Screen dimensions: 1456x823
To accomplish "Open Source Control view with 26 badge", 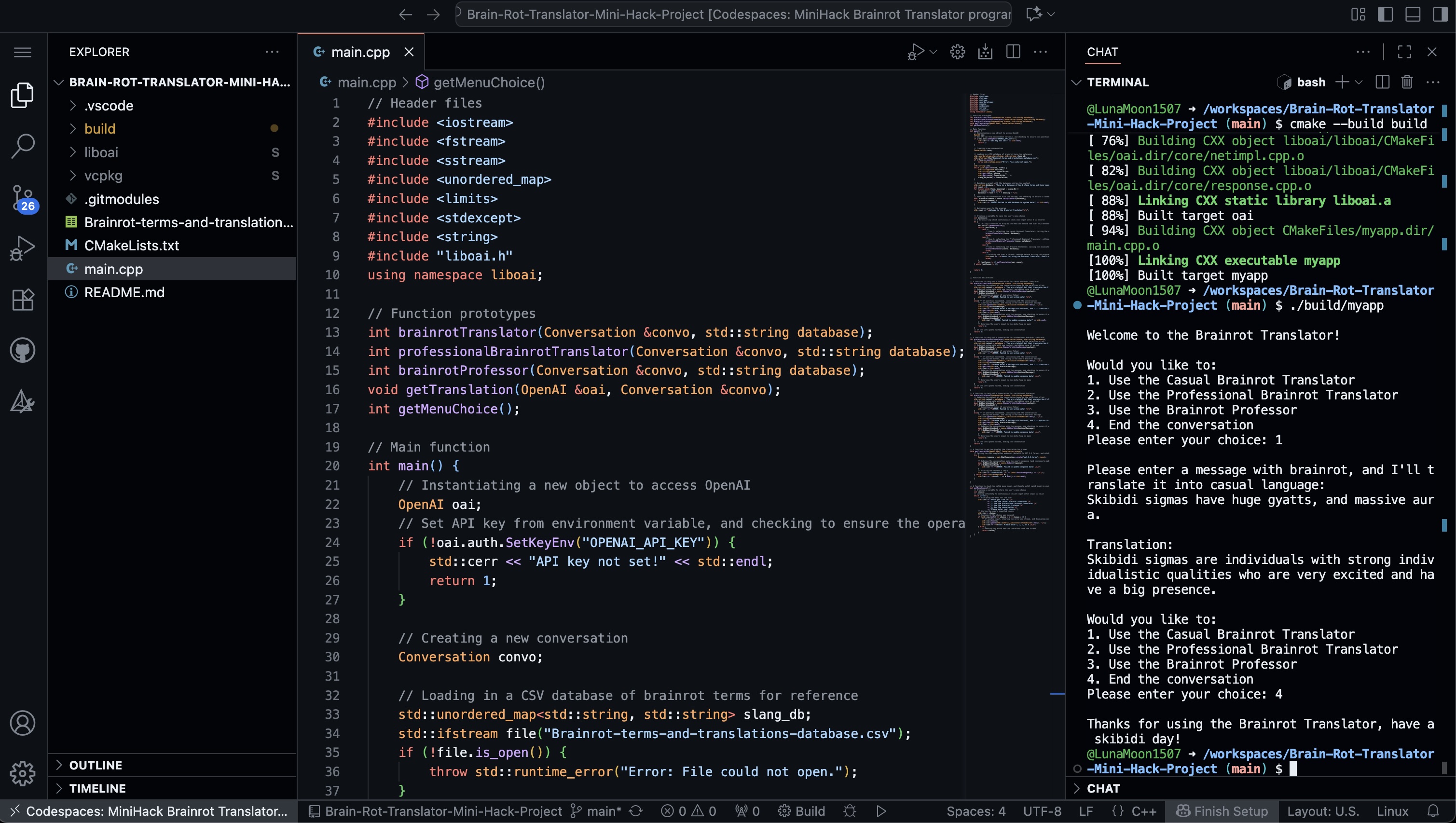I will [23, 198].
